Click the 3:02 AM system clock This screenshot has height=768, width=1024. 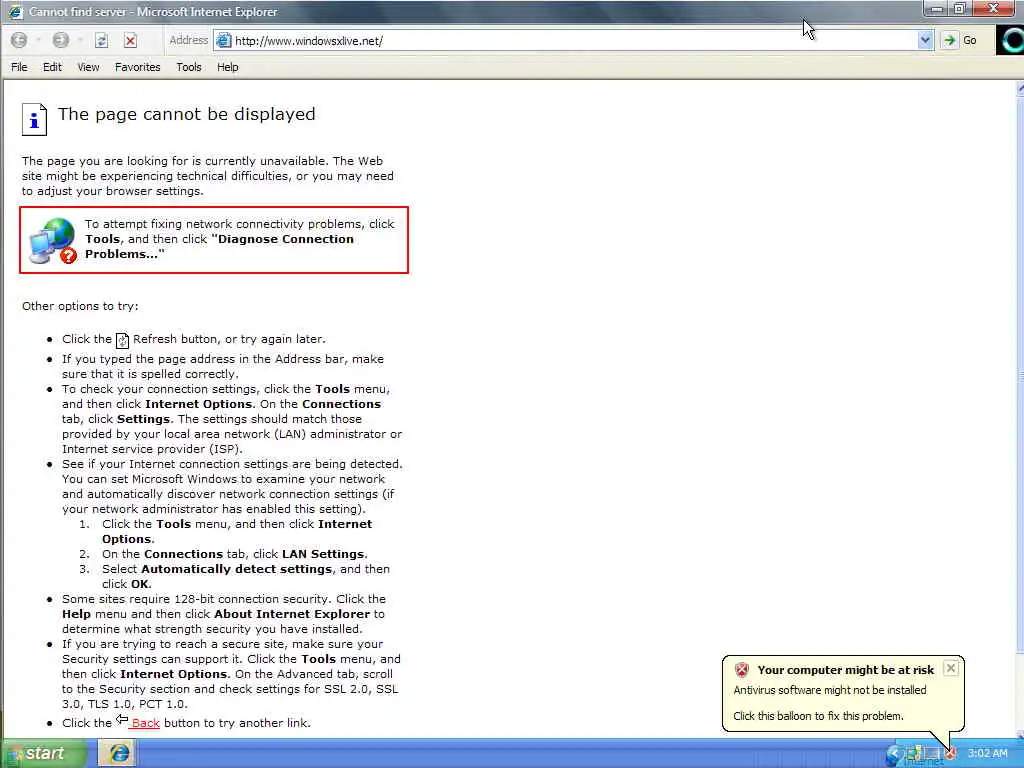[987, 754]
